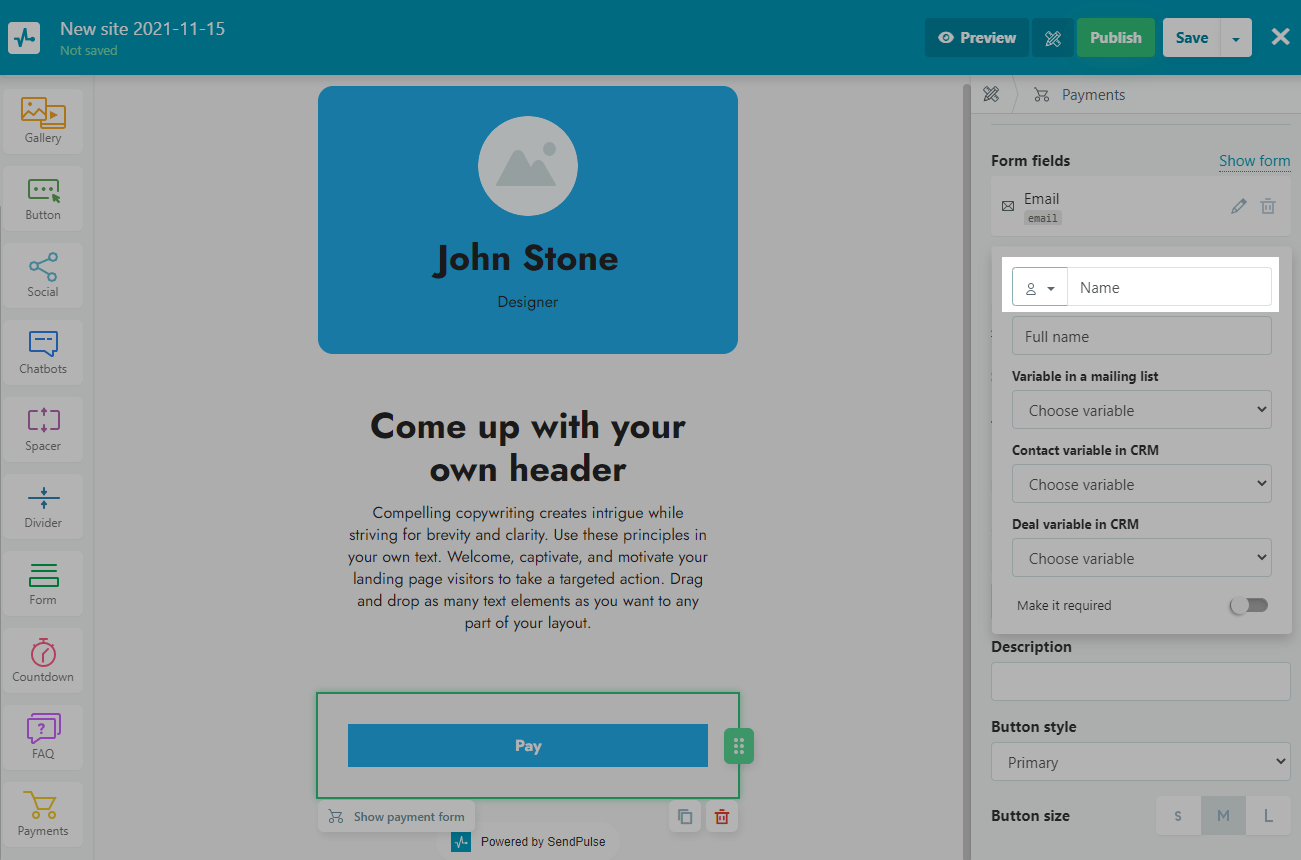Toggle Make it required switch
1301x860 pixels.
[x=1249, y=605]
